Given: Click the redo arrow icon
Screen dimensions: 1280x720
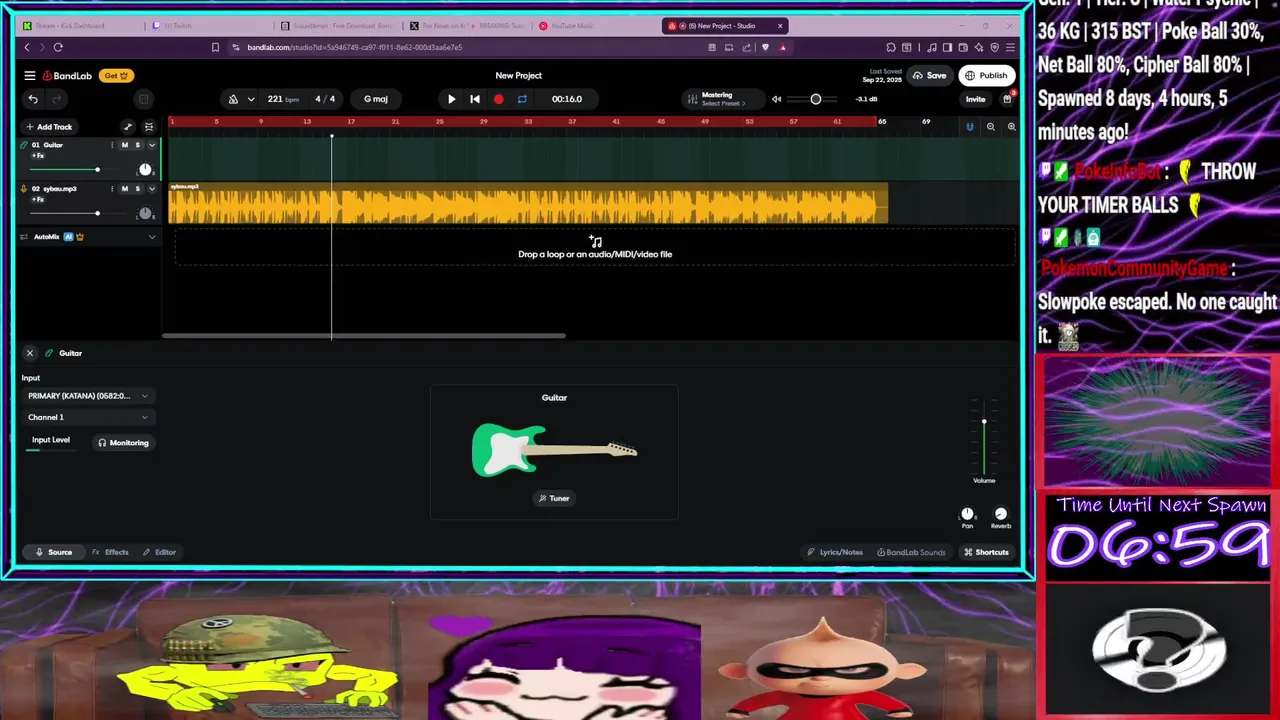Looking at the screenshot, I should (57, 99).
